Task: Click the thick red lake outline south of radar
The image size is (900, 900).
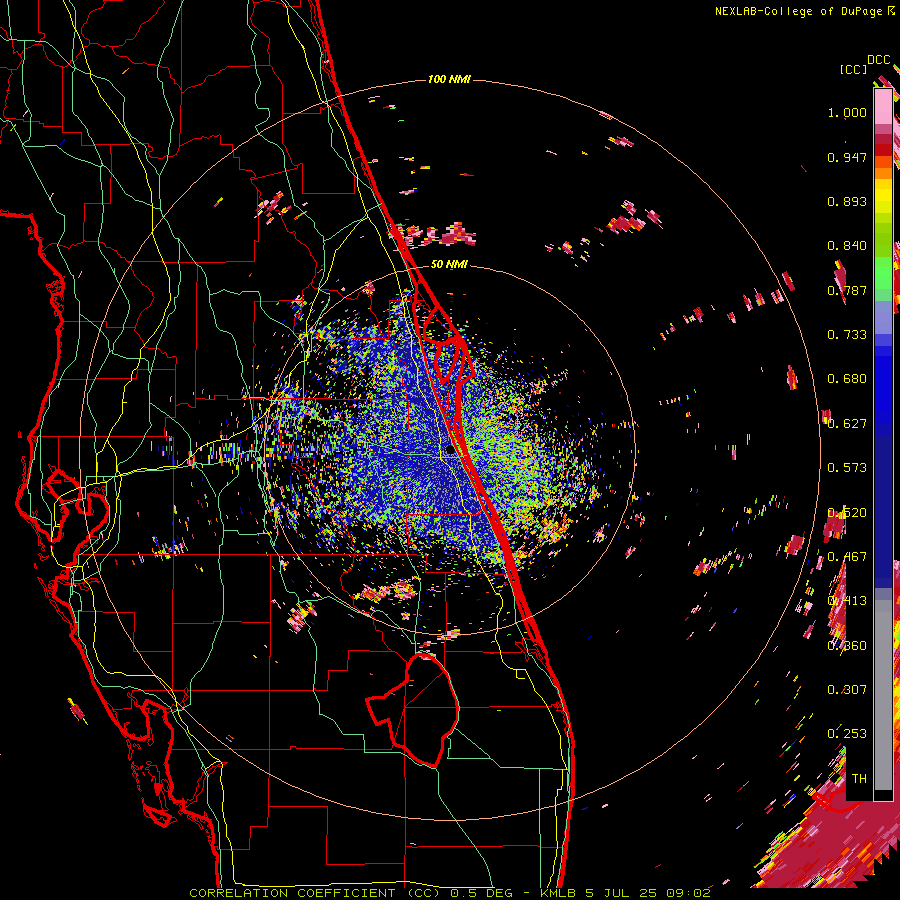Action: click(413, 709)
